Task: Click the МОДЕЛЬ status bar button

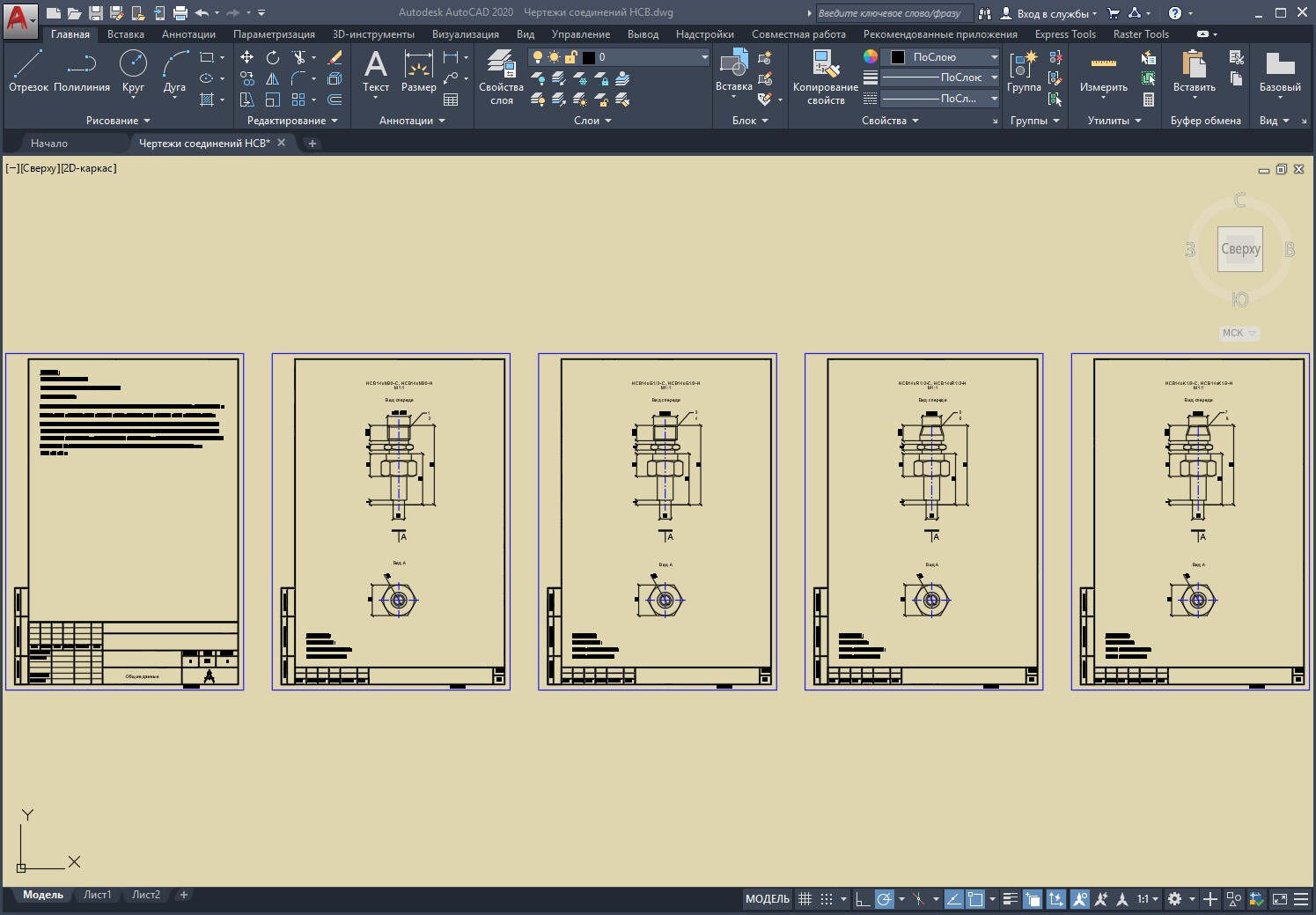Action: (768, 899)
